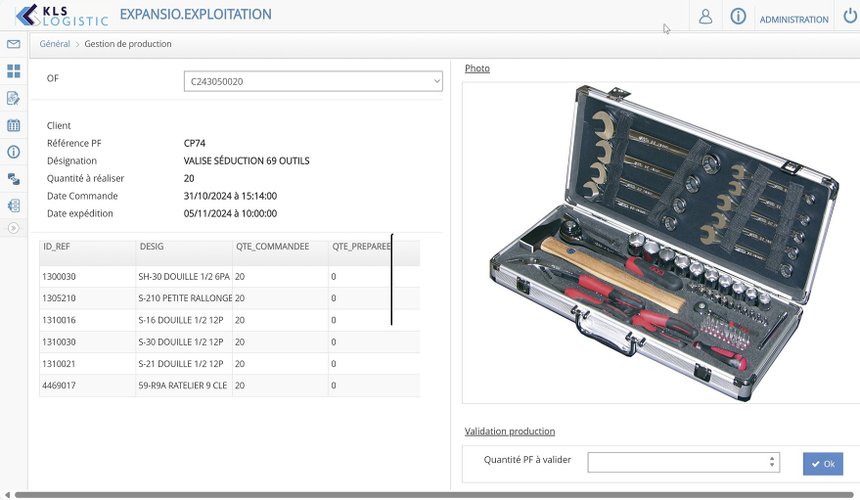
Task: Go to Général breadcrumb link
Action: coord(55,44)
